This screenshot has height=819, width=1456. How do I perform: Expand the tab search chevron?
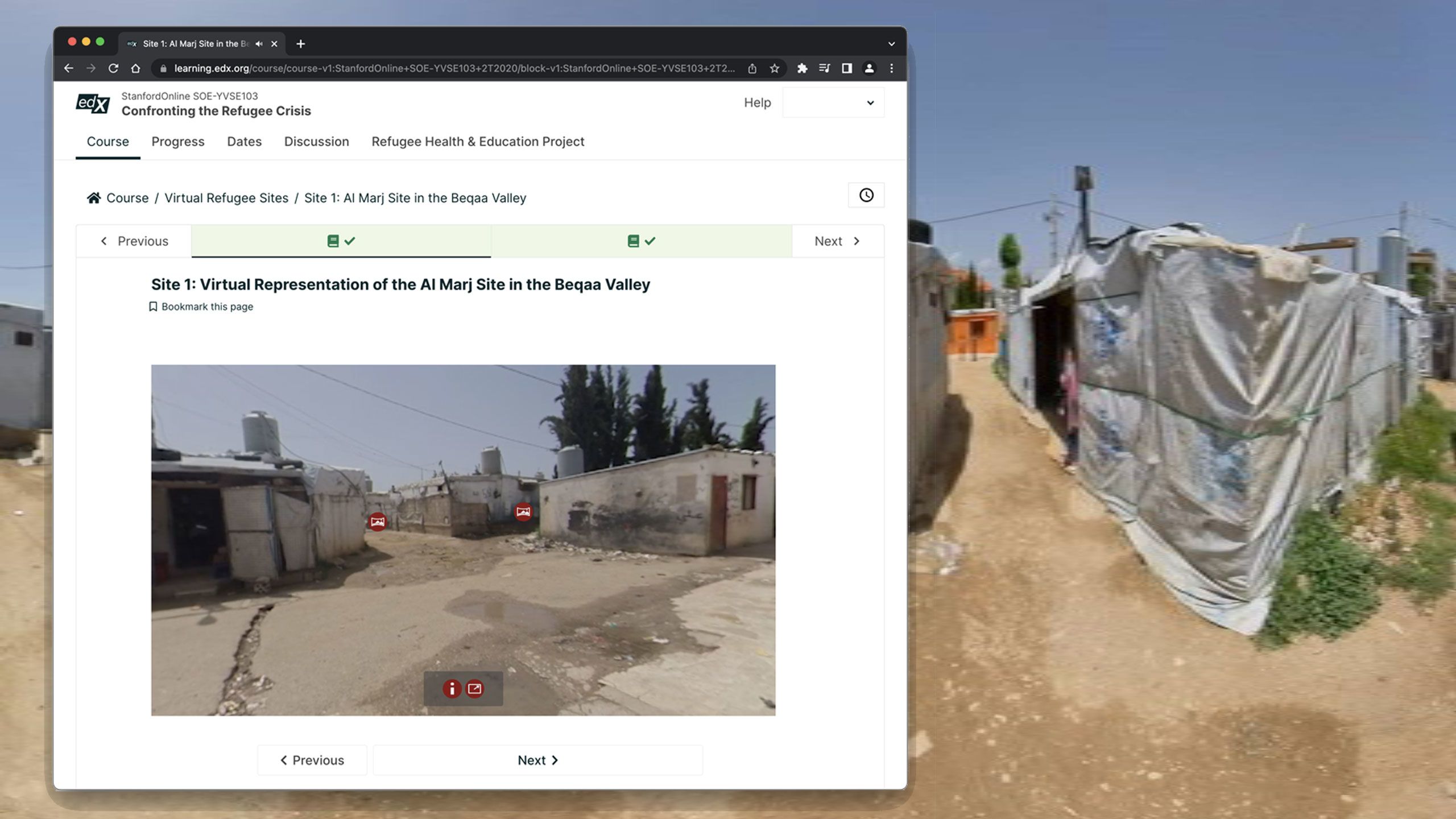point(891,44)
